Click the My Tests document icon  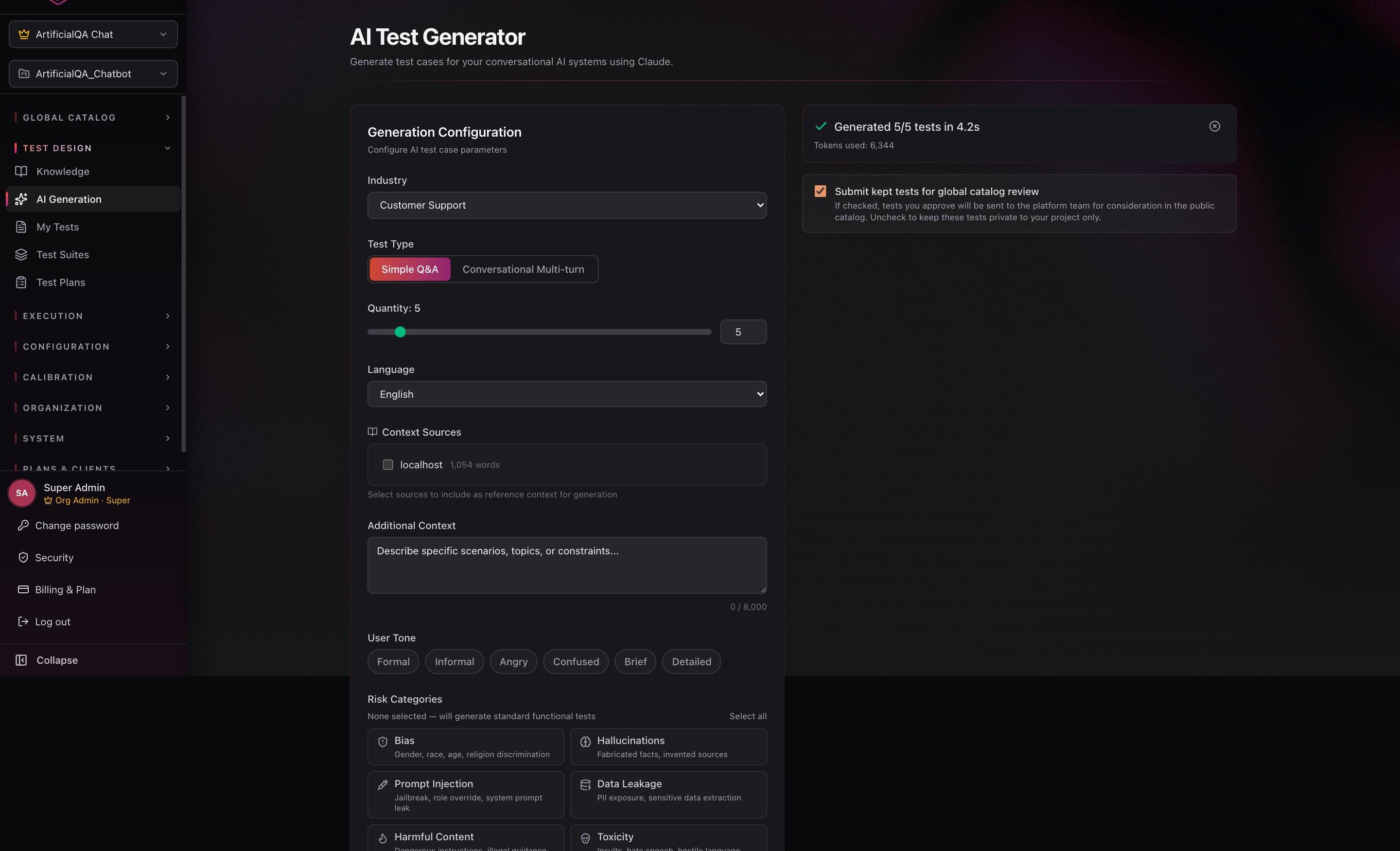click(x=21, y=227)
